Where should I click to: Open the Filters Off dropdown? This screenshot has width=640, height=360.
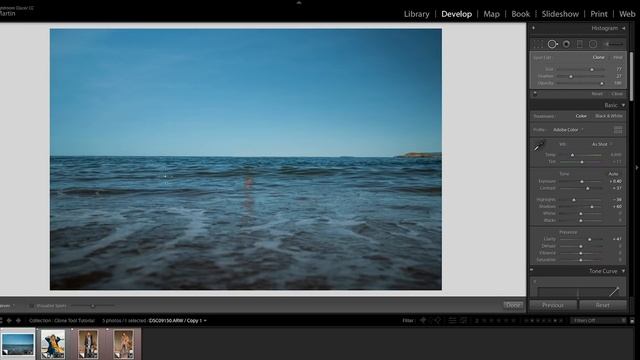(x=599, y=321)
